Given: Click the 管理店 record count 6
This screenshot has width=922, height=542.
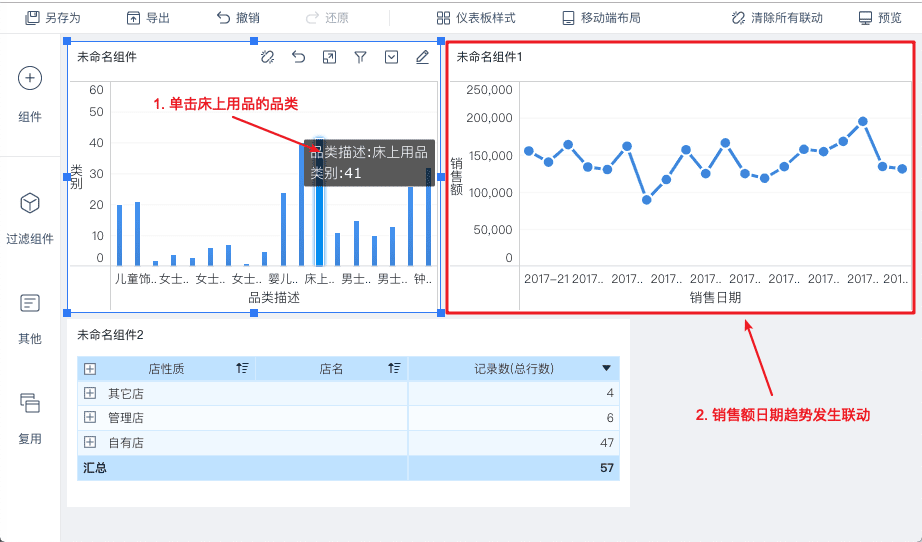Looking at the screenshot, I should [610, 418].
